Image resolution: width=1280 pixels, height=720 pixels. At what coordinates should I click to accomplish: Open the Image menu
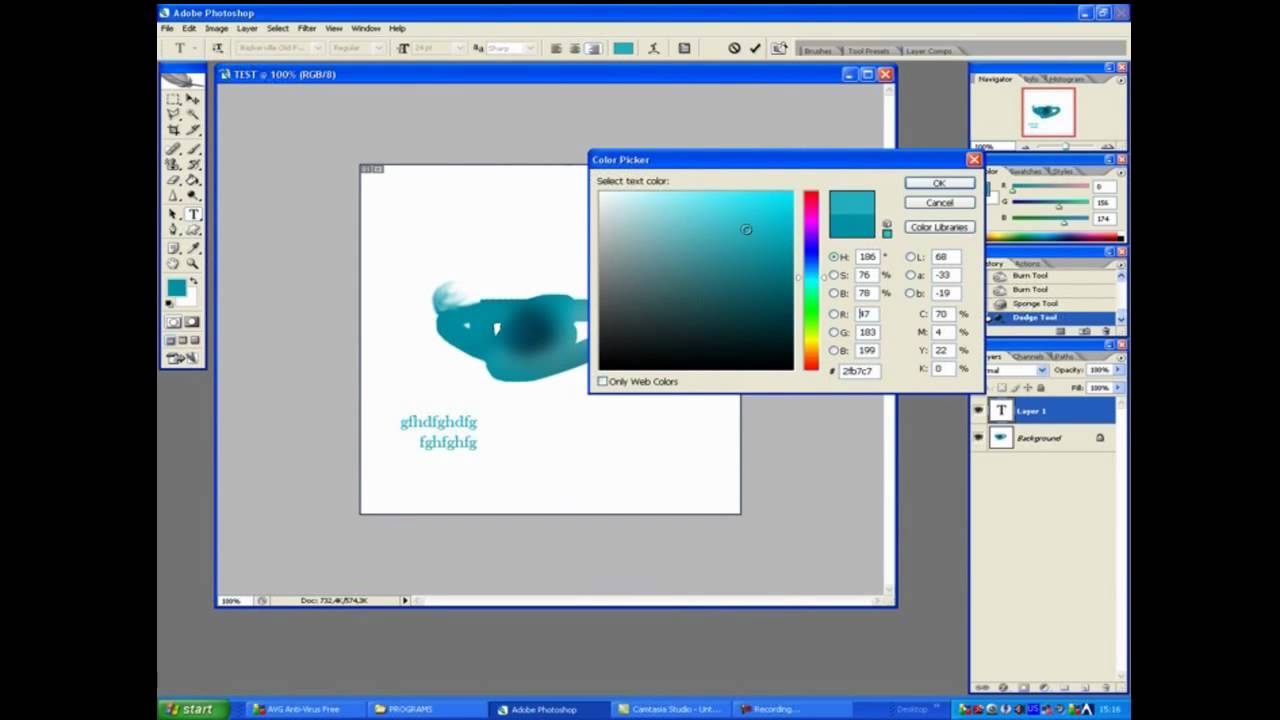click(216, 28)
